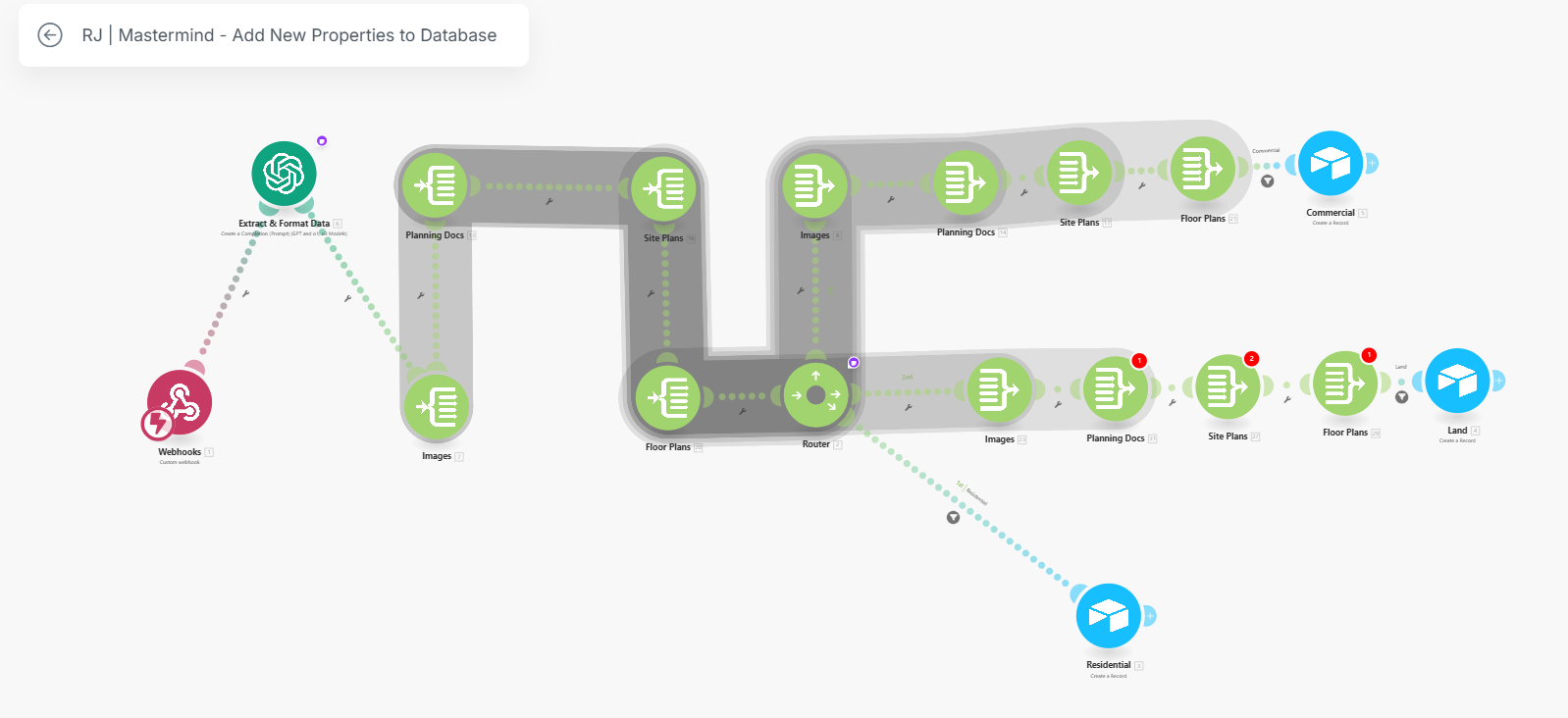The width and height of the screenshot is (1568, 718).
Task: Click the wrench between Planning Docs 31 and Site Plans 27
Action: click(x=1172, y=403)
